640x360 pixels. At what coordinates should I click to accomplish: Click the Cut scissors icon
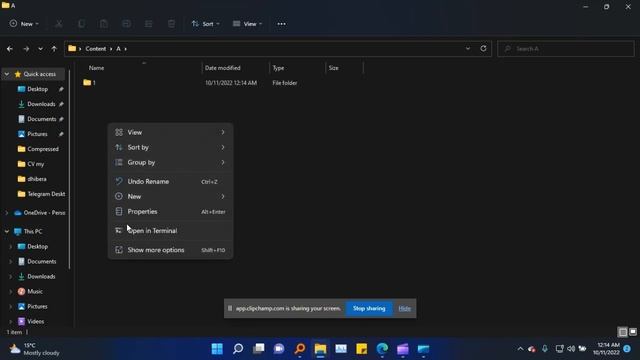click(x=59, y=24)
